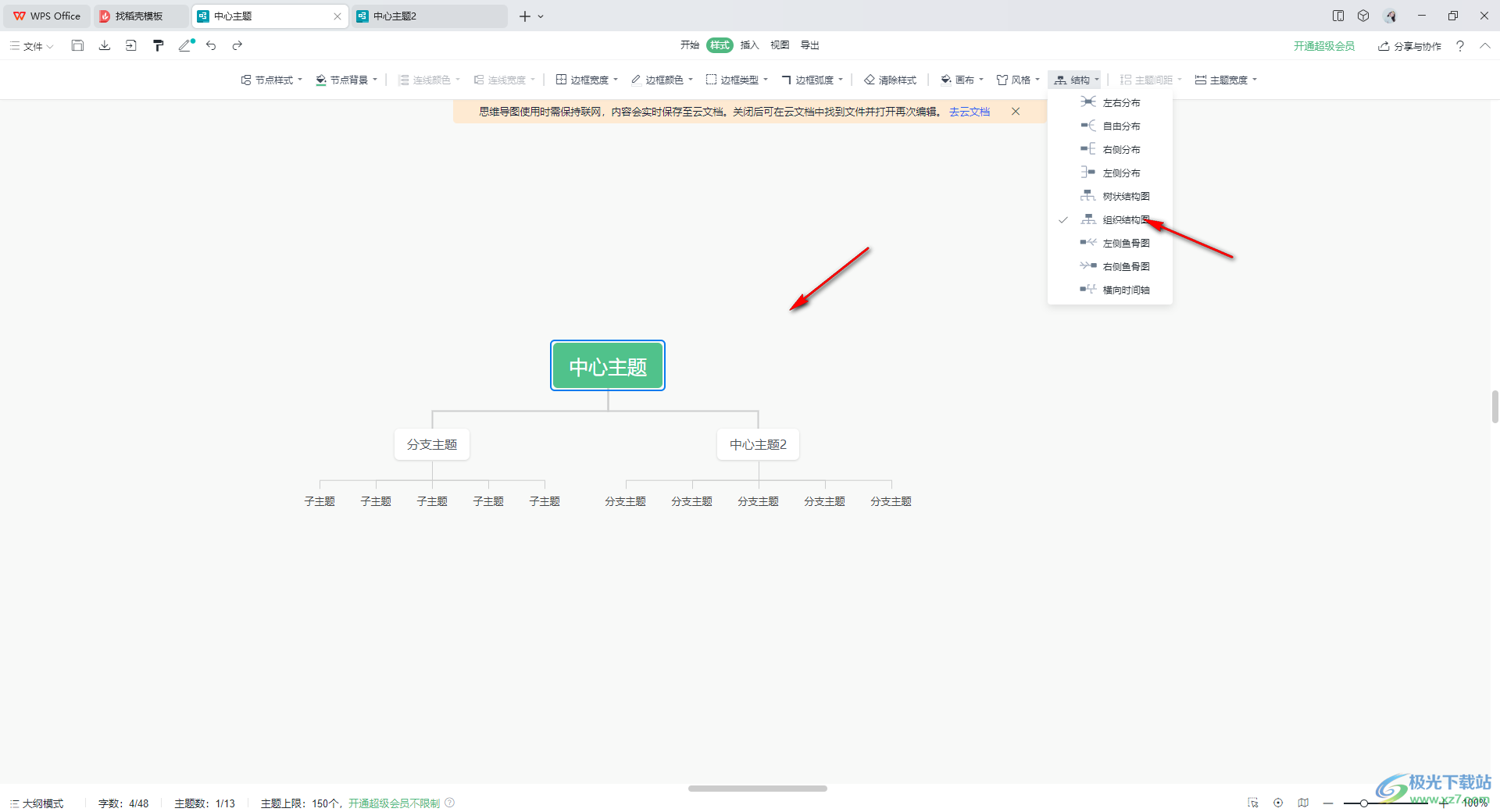Click the pen annotation icon
This screenshot has height=812, width=1500.
tap(186, 46)
